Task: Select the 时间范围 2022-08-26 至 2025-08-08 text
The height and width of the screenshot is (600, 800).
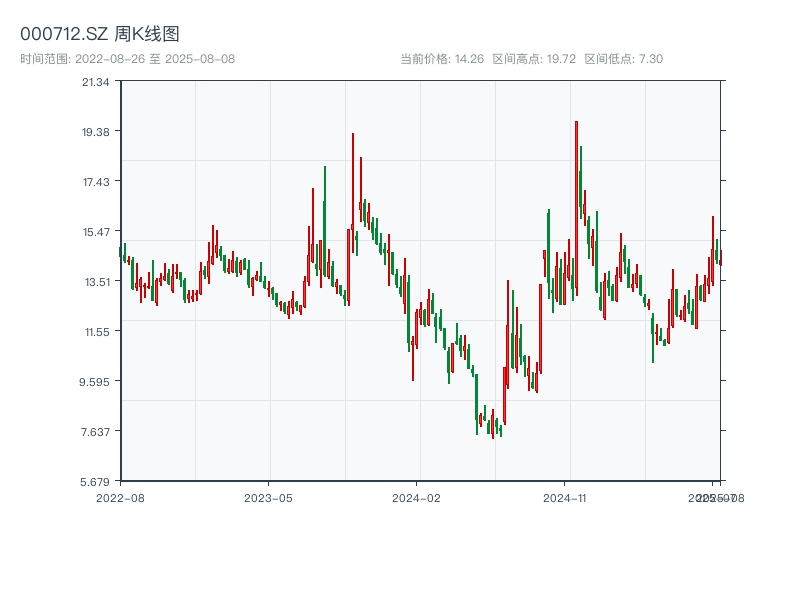Action: tap(128, 59)
